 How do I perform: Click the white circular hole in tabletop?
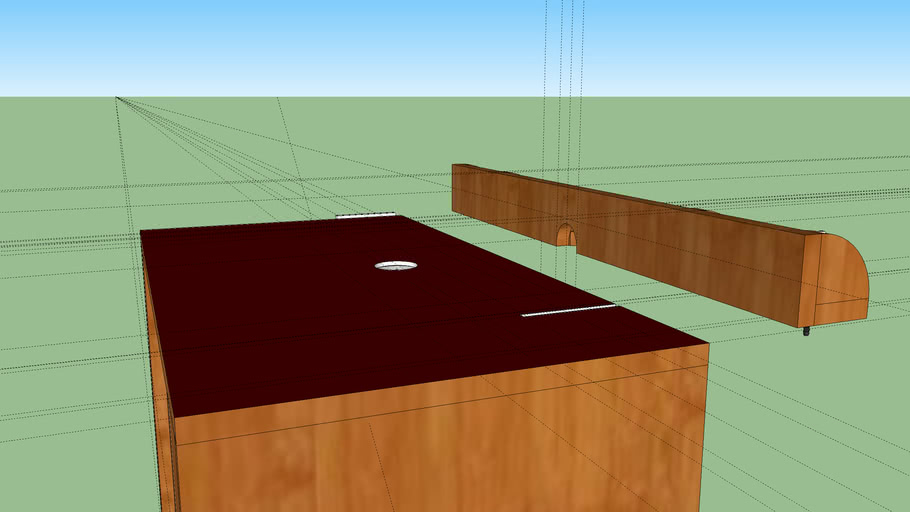coord(396,266)
